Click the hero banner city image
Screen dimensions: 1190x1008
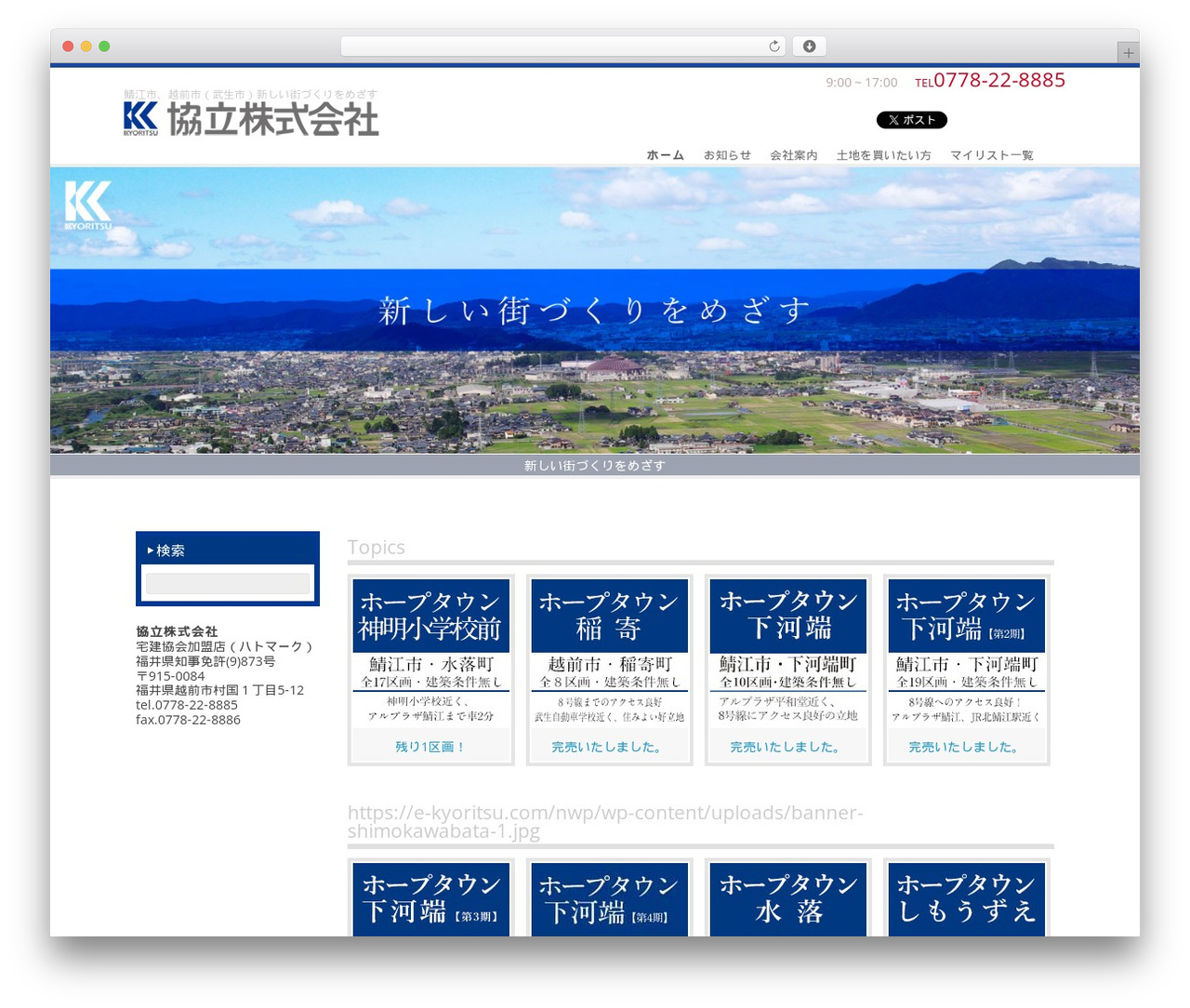pos(595,311)
